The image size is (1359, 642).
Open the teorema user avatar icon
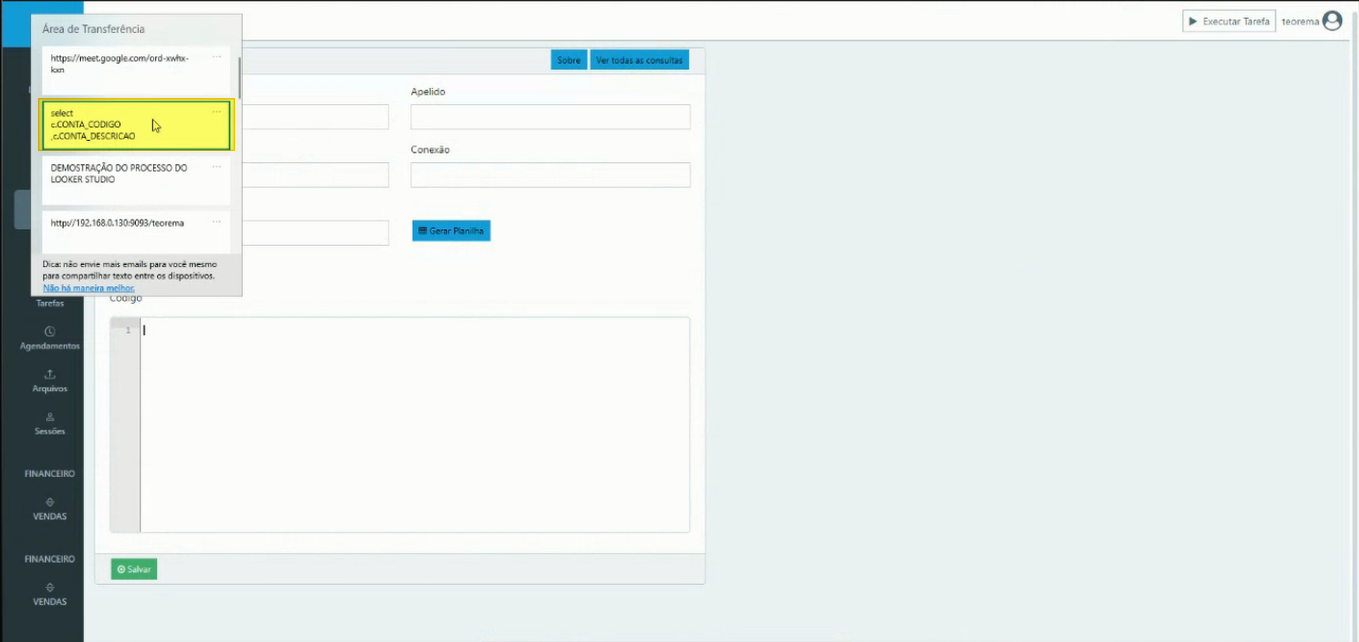1332,21
